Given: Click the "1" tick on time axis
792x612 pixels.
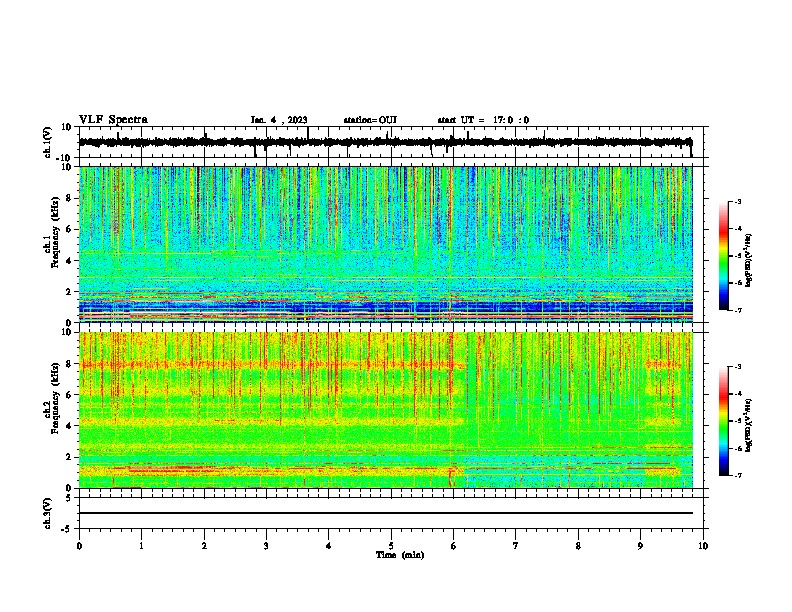Looking at the screenshot, I should tap(141, 546).
